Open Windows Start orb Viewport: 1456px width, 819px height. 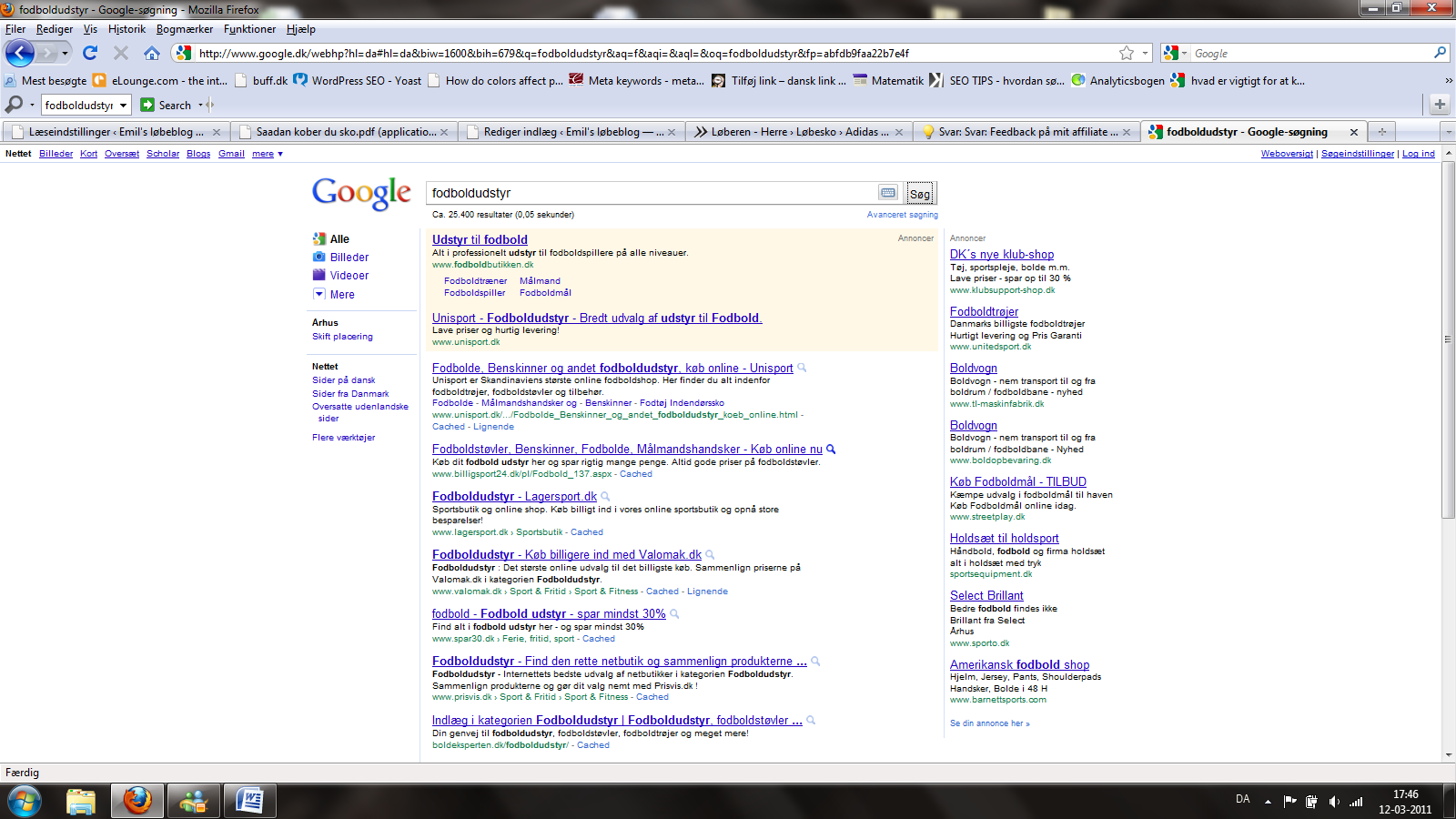(x=24, y=802)
